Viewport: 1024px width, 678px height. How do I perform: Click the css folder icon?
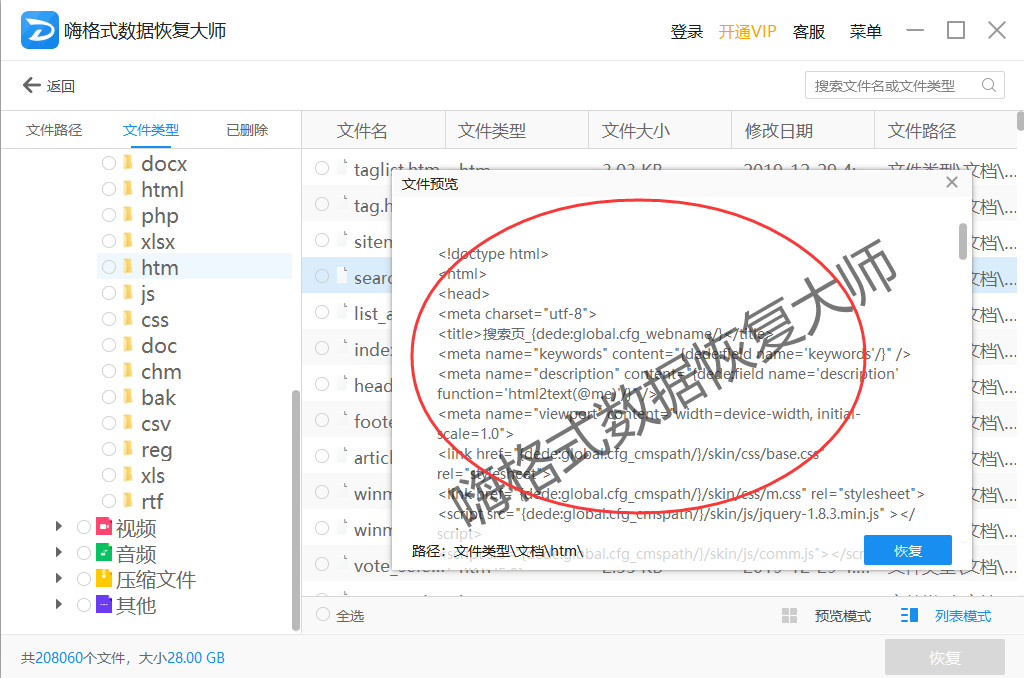(x=128, y=319)
